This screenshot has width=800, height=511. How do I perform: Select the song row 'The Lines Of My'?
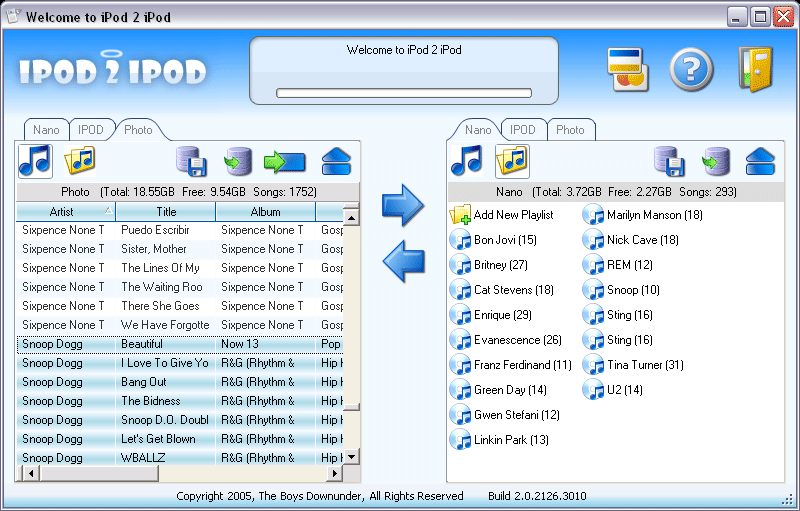[180, 268]
